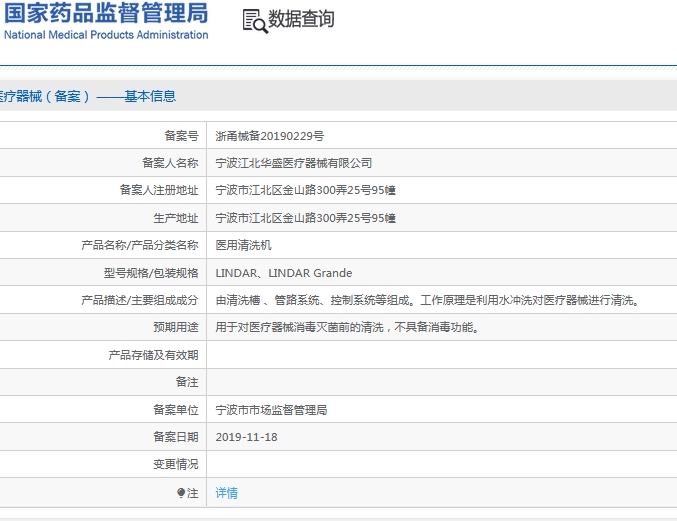
Task: Click the 基本信息 section heading
Action: coord(150,96)
